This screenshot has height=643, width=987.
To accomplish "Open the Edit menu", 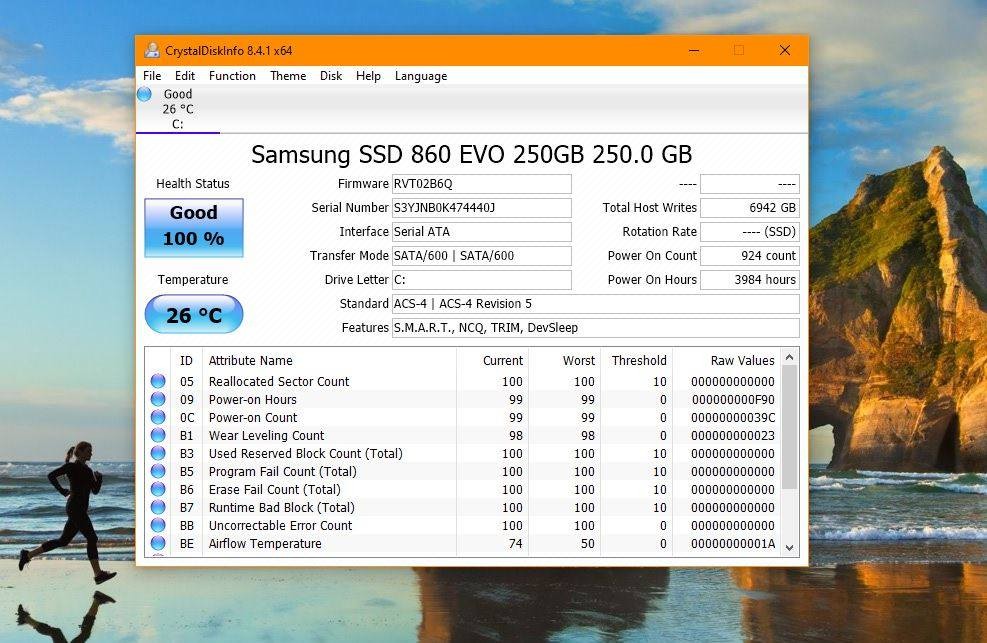I will (x=184, y=75).
